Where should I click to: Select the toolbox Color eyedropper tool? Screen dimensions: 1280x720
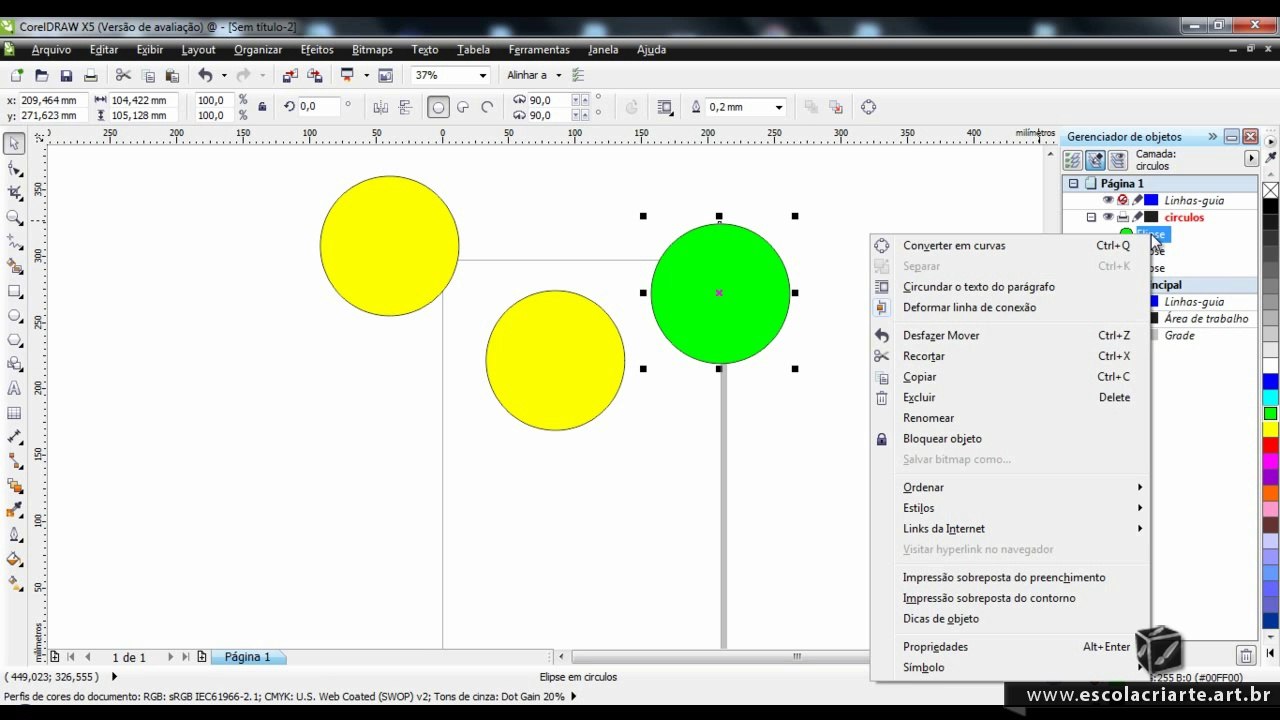(x=14, y=510)
